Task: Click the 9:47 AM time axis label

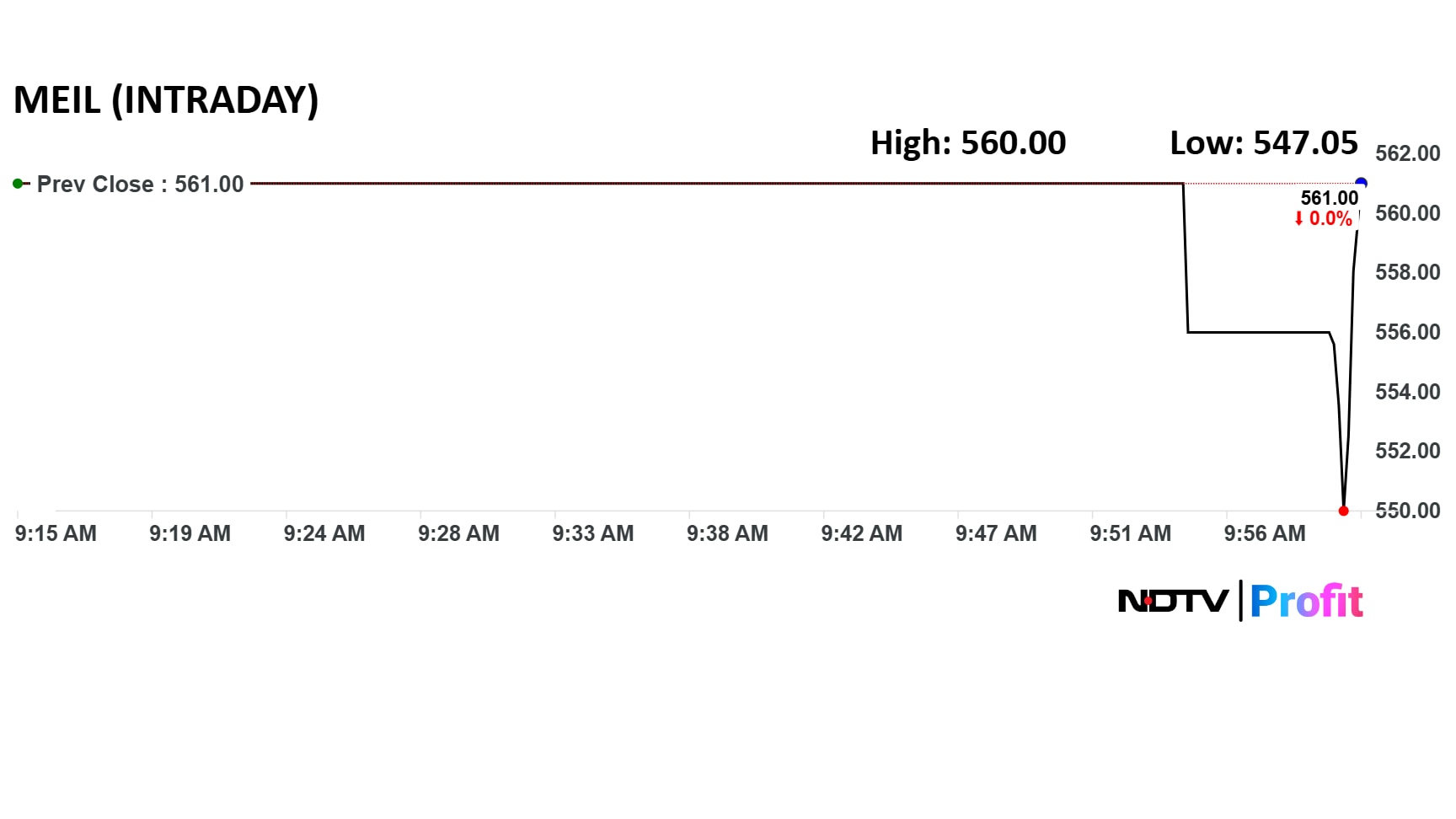Action: (996, 533)
